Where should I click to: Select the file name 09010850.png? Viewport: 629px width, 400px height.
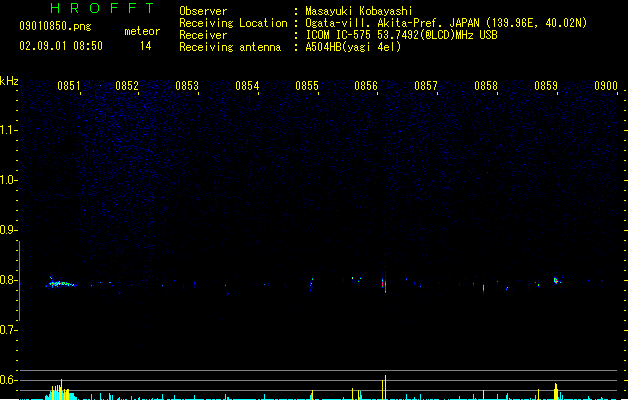click(55, 26)
